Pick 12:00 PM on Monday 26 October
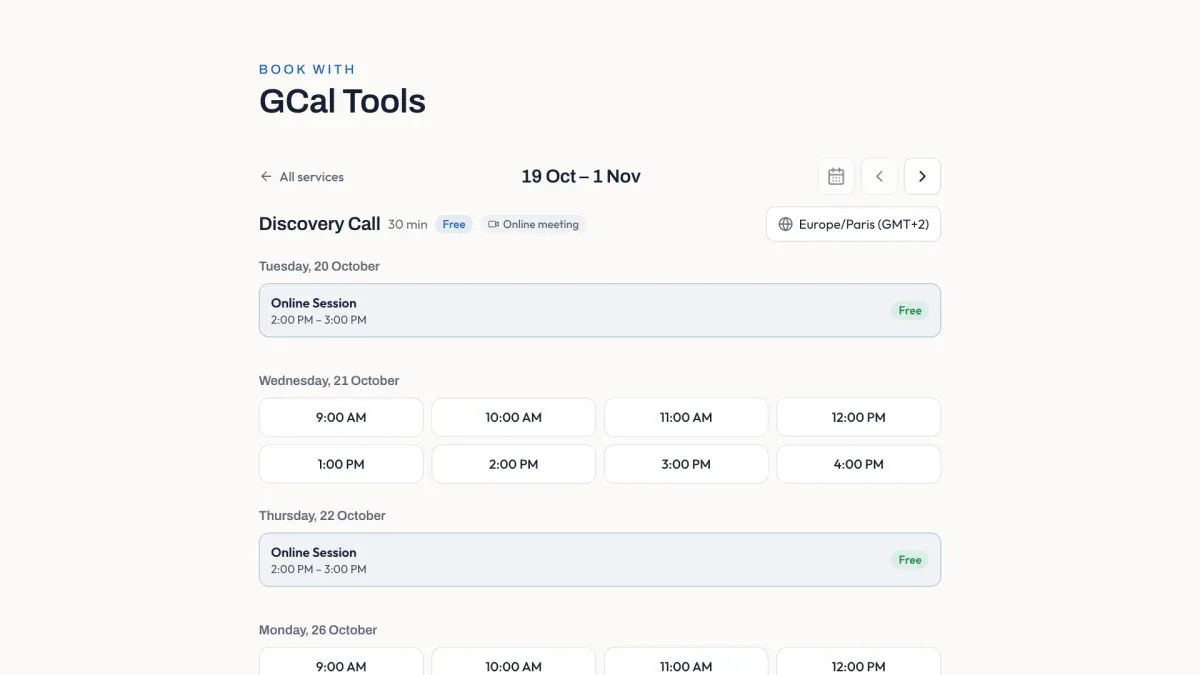This screenshot has height=675, width=1200. (x=859, y=661)
